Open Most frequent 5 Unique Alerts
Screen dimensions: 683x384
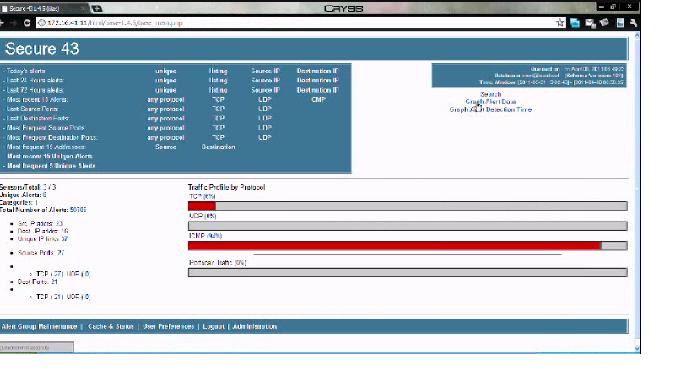pyautogui.click(x=51, y=166)
